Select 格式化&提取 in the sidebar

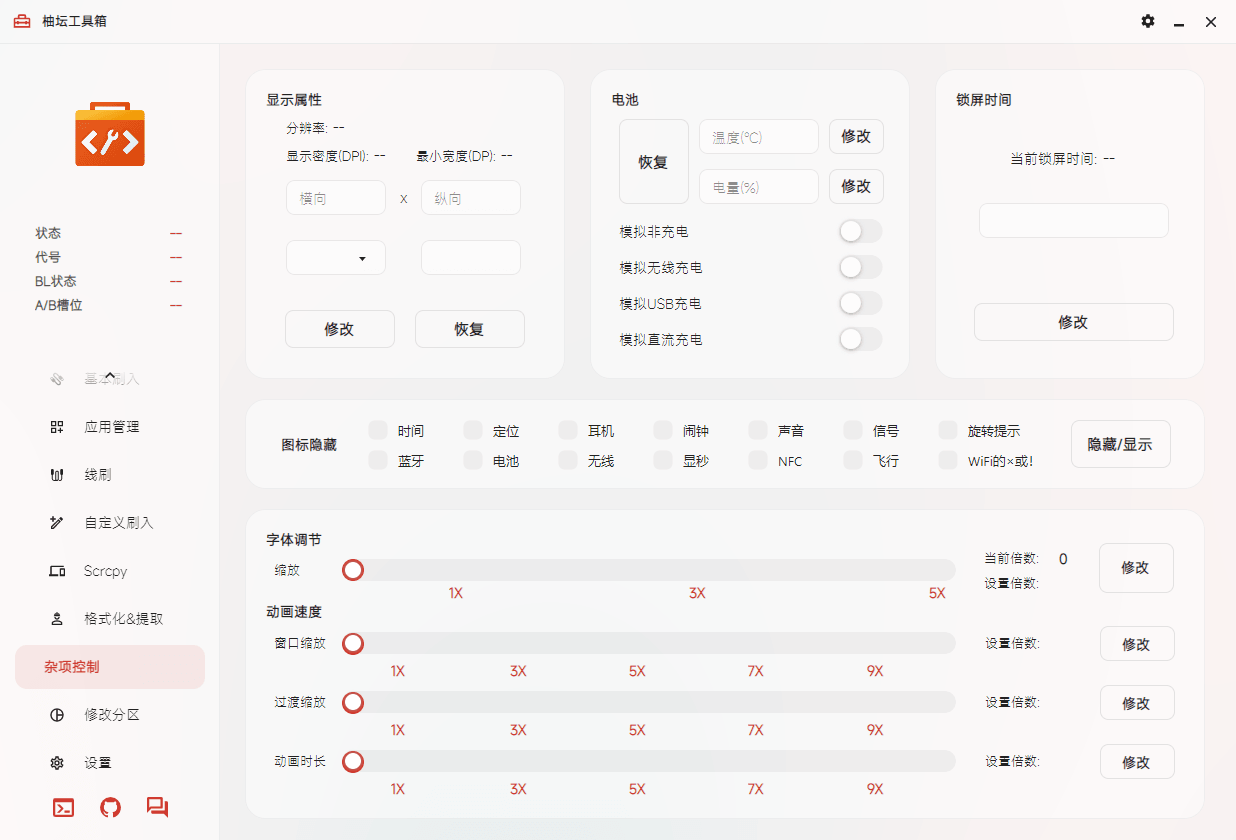123,619
